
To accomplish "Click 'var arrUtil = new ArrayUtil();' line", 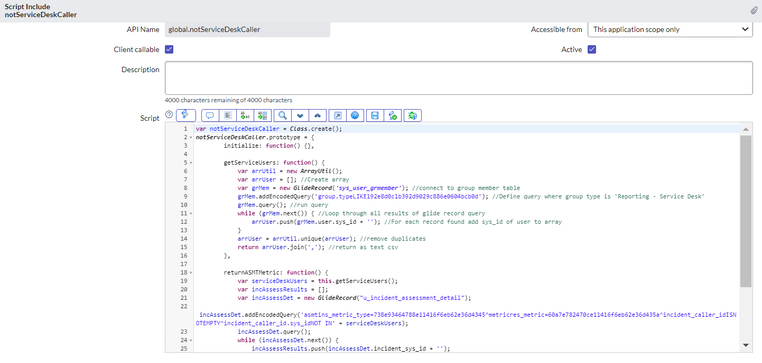I will [290, 171].
